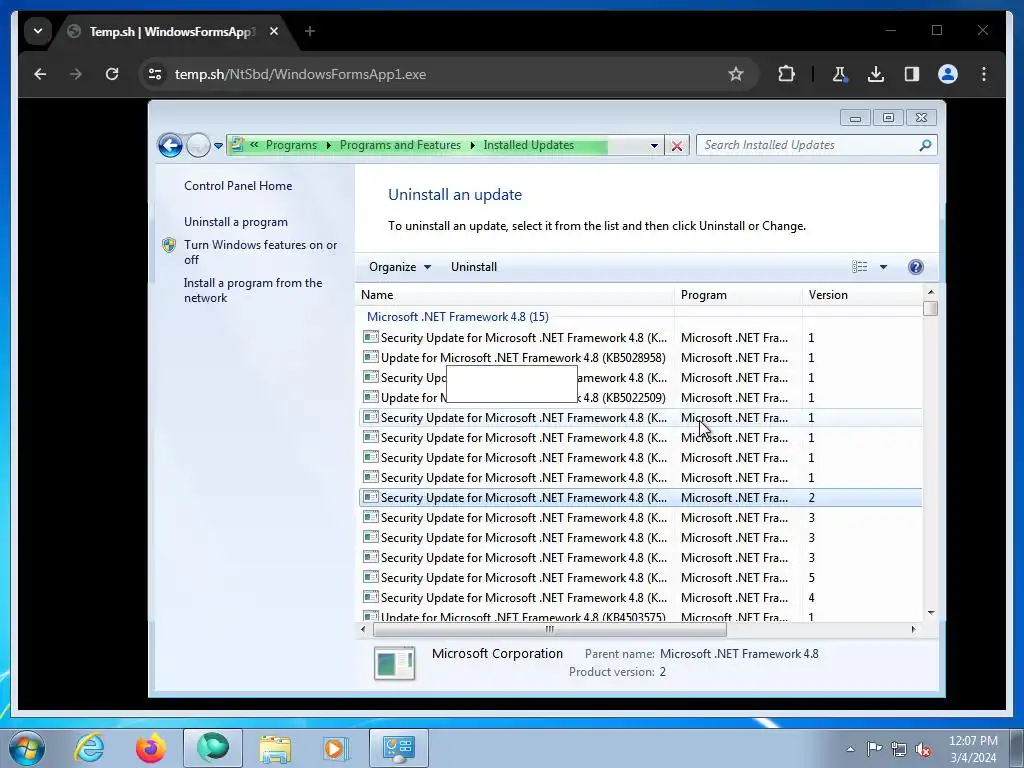Open Firefox from taskbar
Viewport: 1024px width, 768px height.
point(151,748)
